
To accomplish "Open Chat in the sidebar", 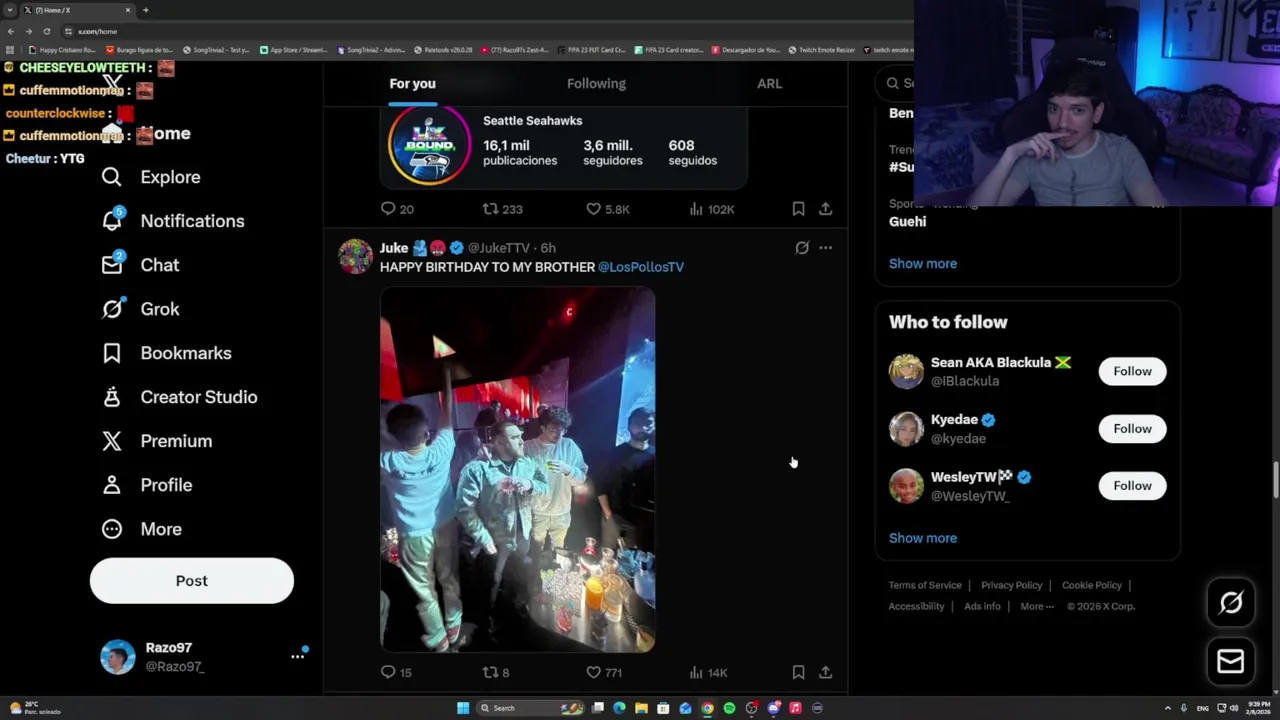I will tap(140, 265).
